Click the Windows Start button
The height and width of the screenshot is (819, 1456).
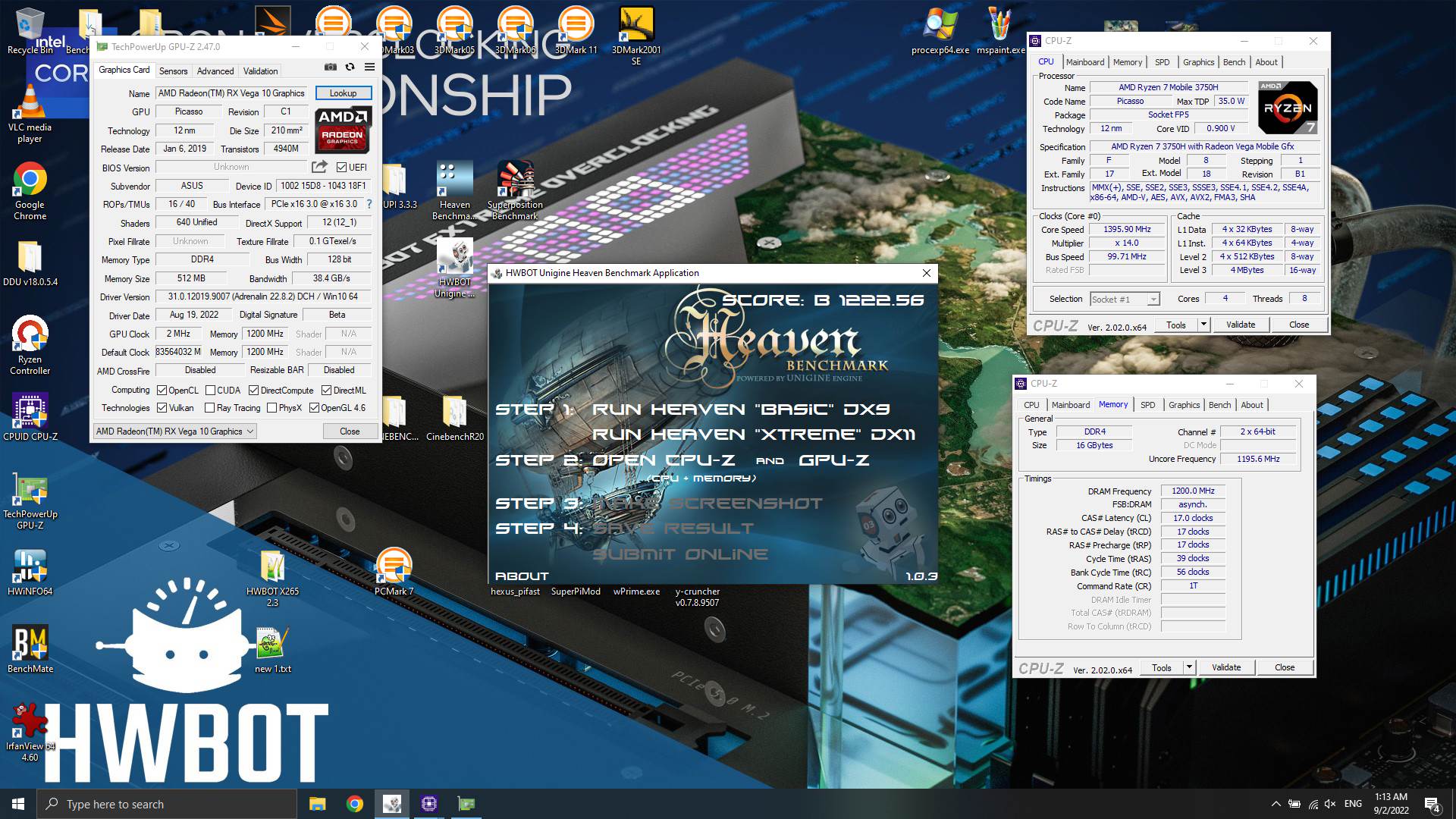tap(18, 804)
